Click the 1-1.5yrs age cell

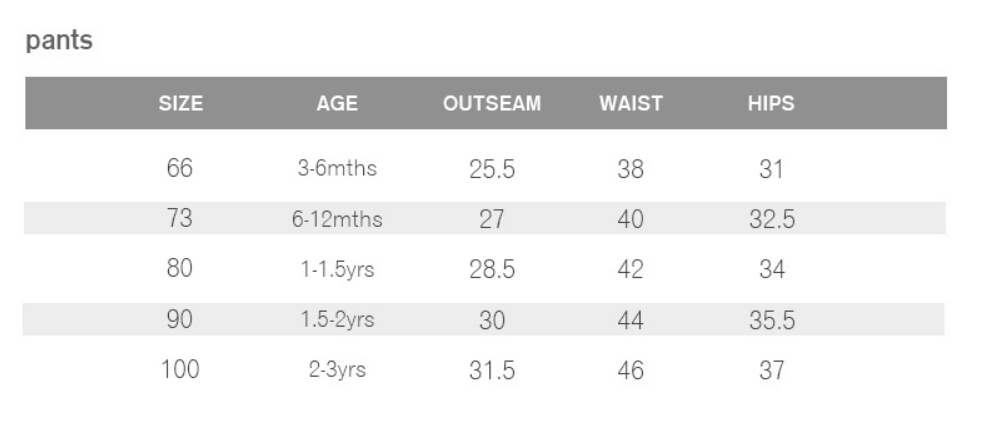point(337,270)
